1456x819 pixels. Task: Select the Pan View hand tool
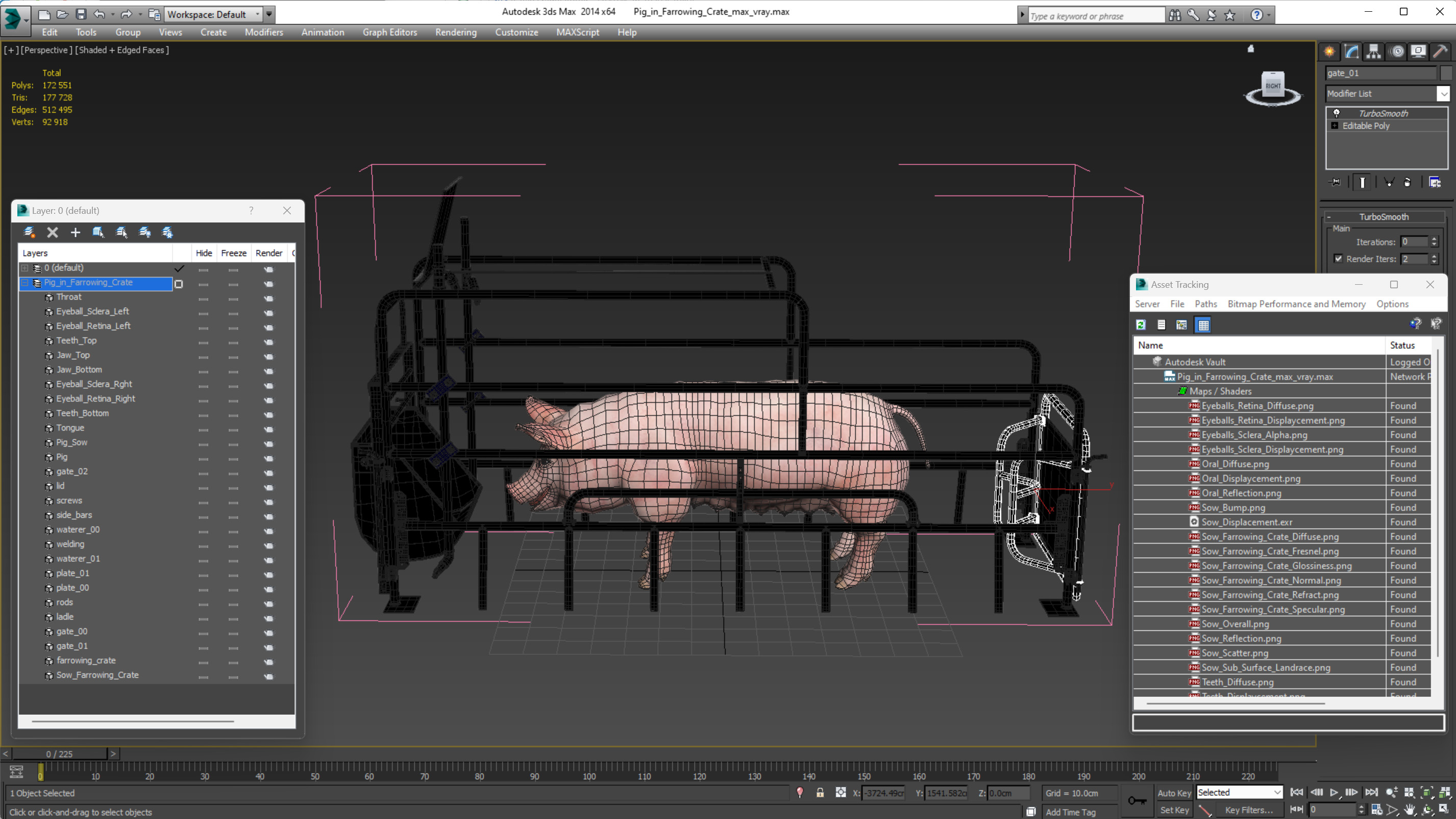[x=1410, y=810]
